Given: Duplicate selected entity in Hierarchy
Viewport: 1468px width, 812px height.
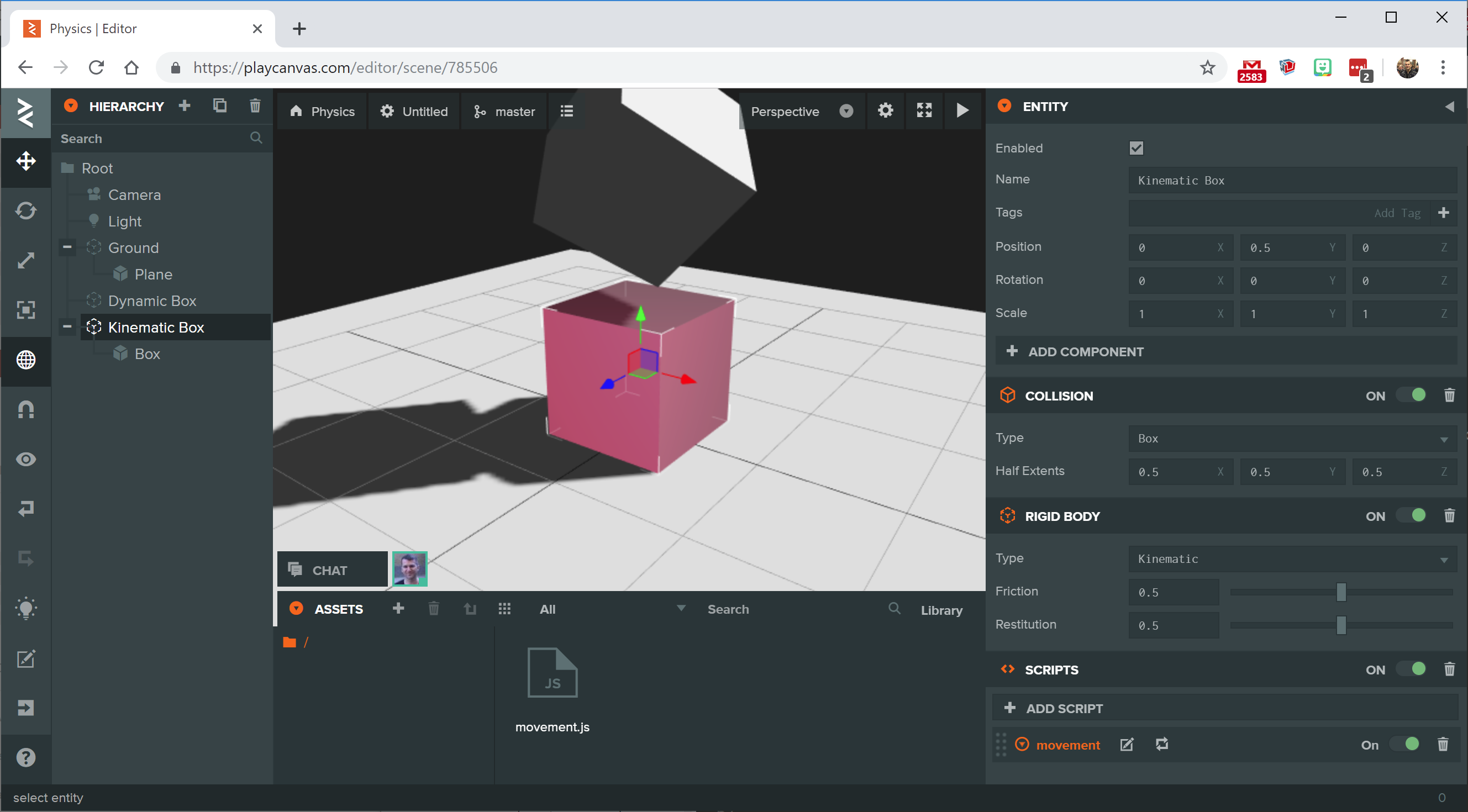Looking at the screenshot, I should [219, 106].
